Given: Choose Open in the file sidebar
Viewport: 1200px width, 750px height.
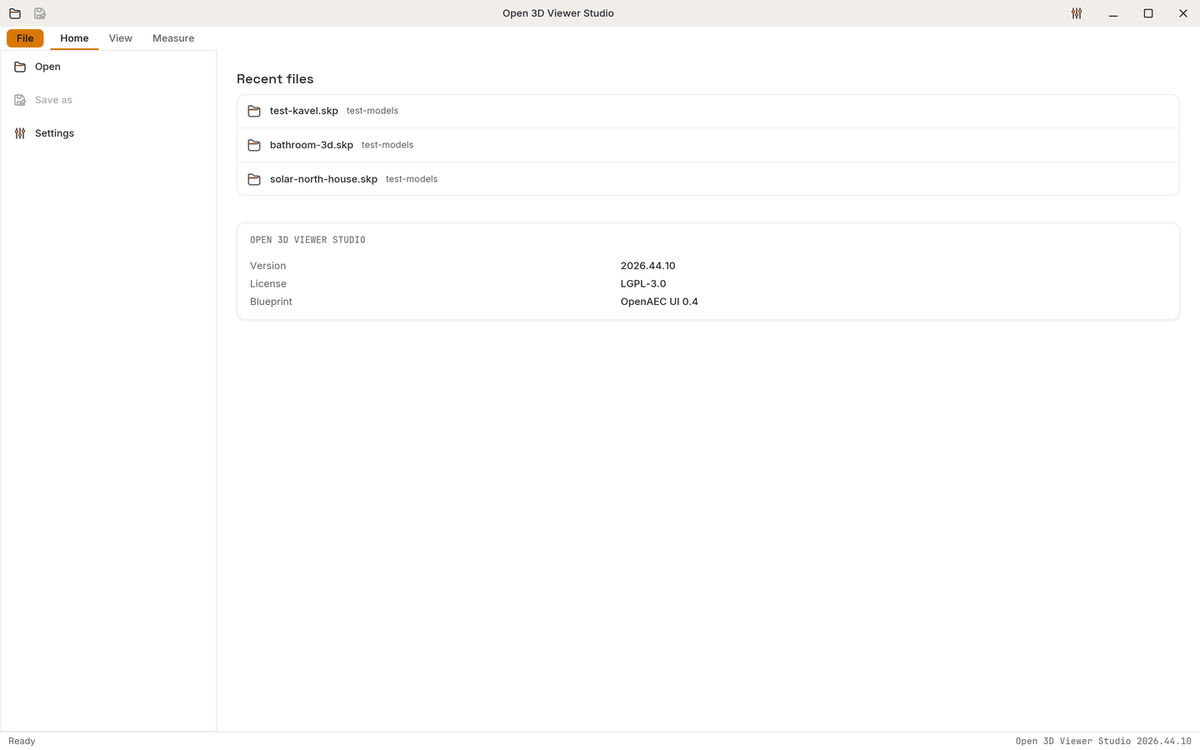Looking at the screenshot, I should [x=108, y=67].
